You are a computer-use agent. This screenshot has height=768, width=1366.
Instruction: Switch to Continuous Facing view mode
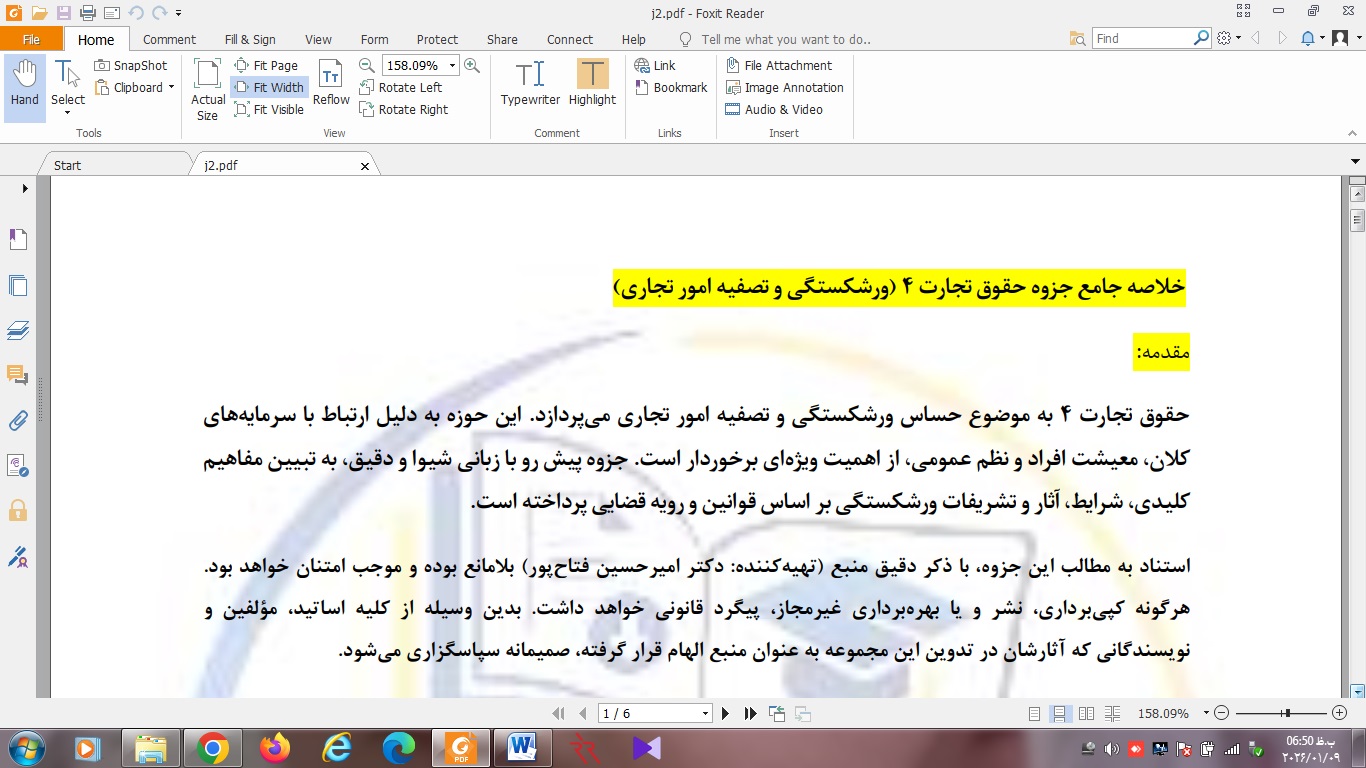(x=1113, y=713)
